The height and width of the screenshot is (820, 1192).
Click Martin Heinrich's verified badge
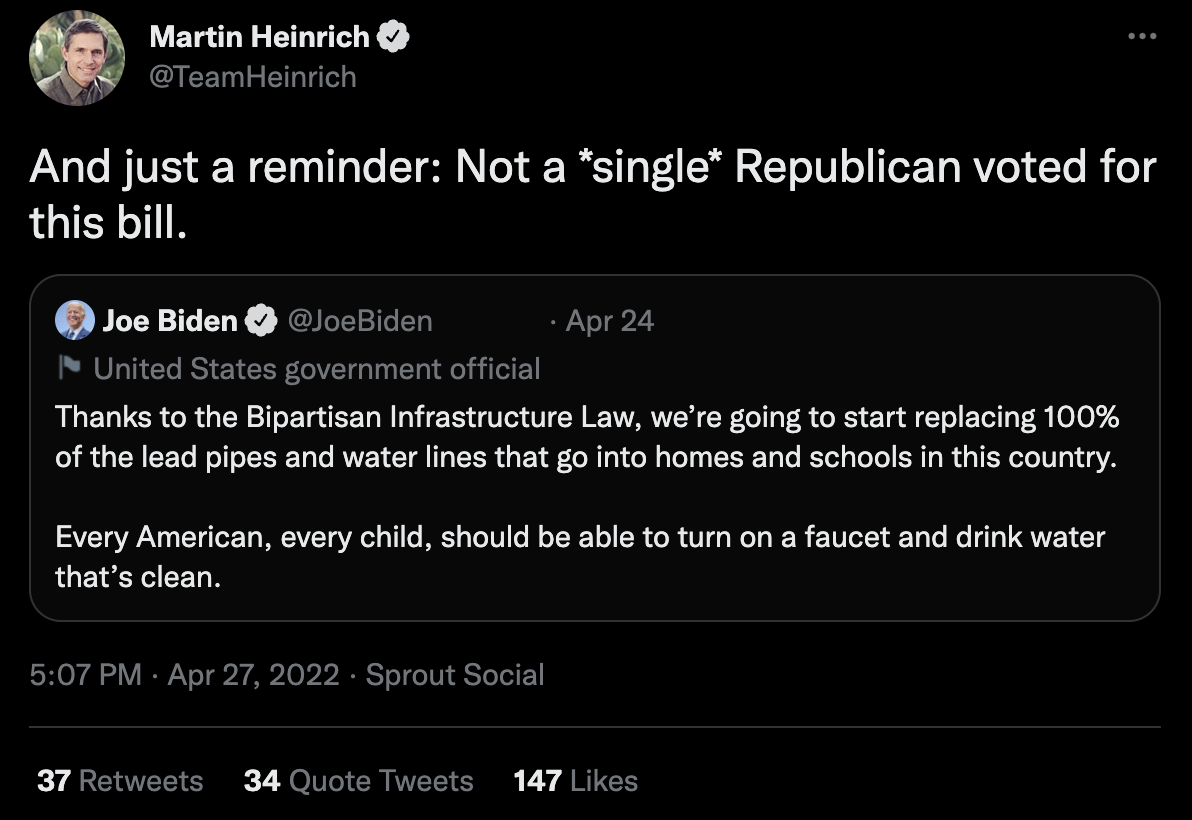point(394,38)
